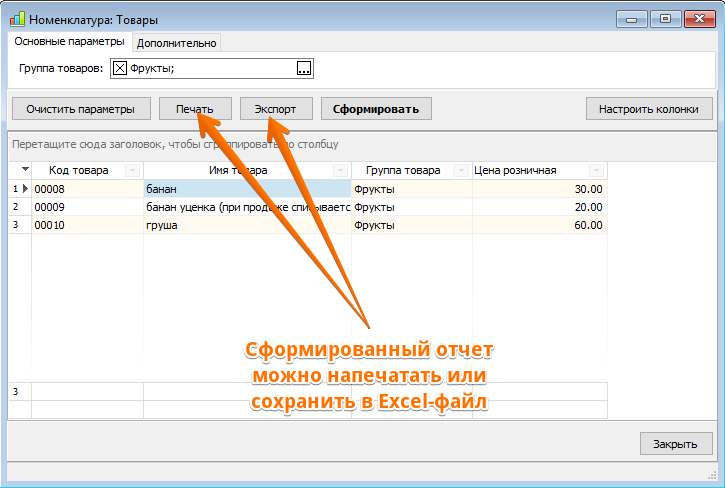Open grid menu triangle in header corner

tap(25, 169)
